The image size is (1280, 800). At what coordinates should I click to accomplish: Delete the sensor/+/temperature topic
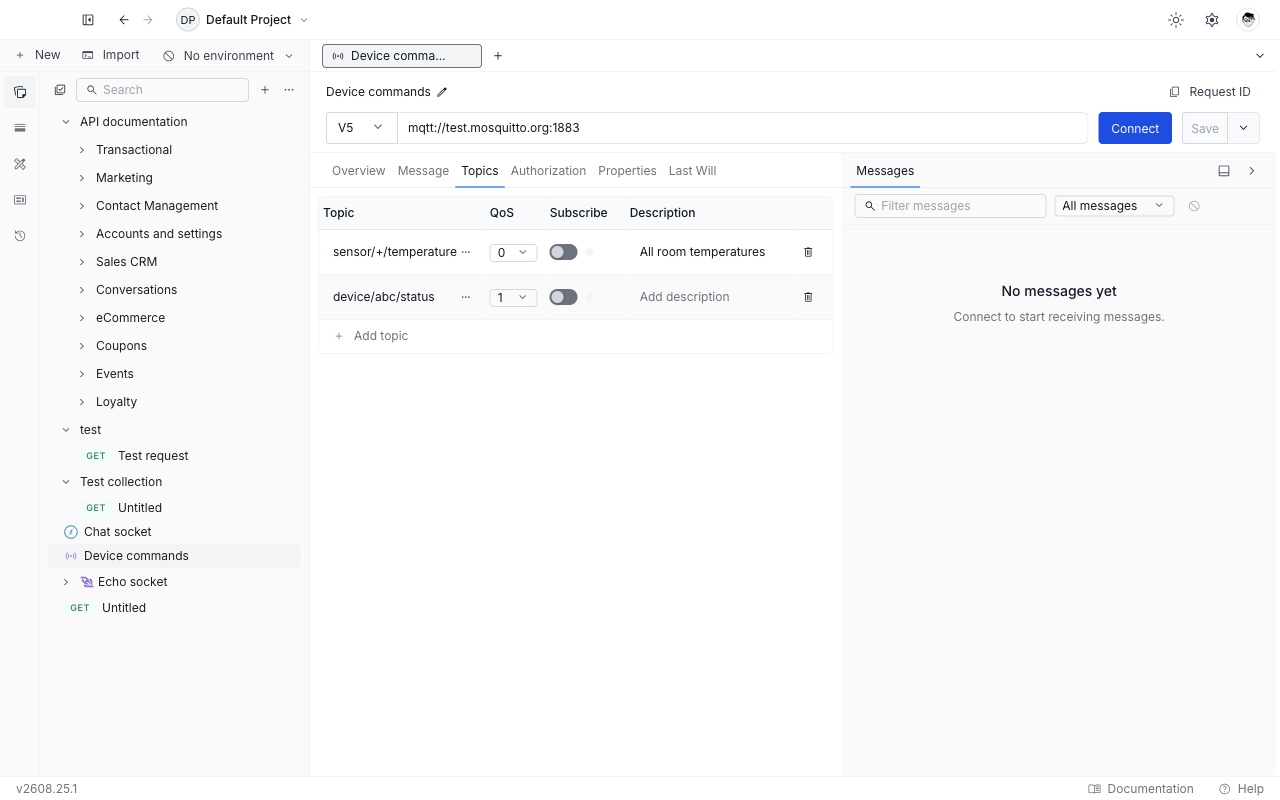809,252
